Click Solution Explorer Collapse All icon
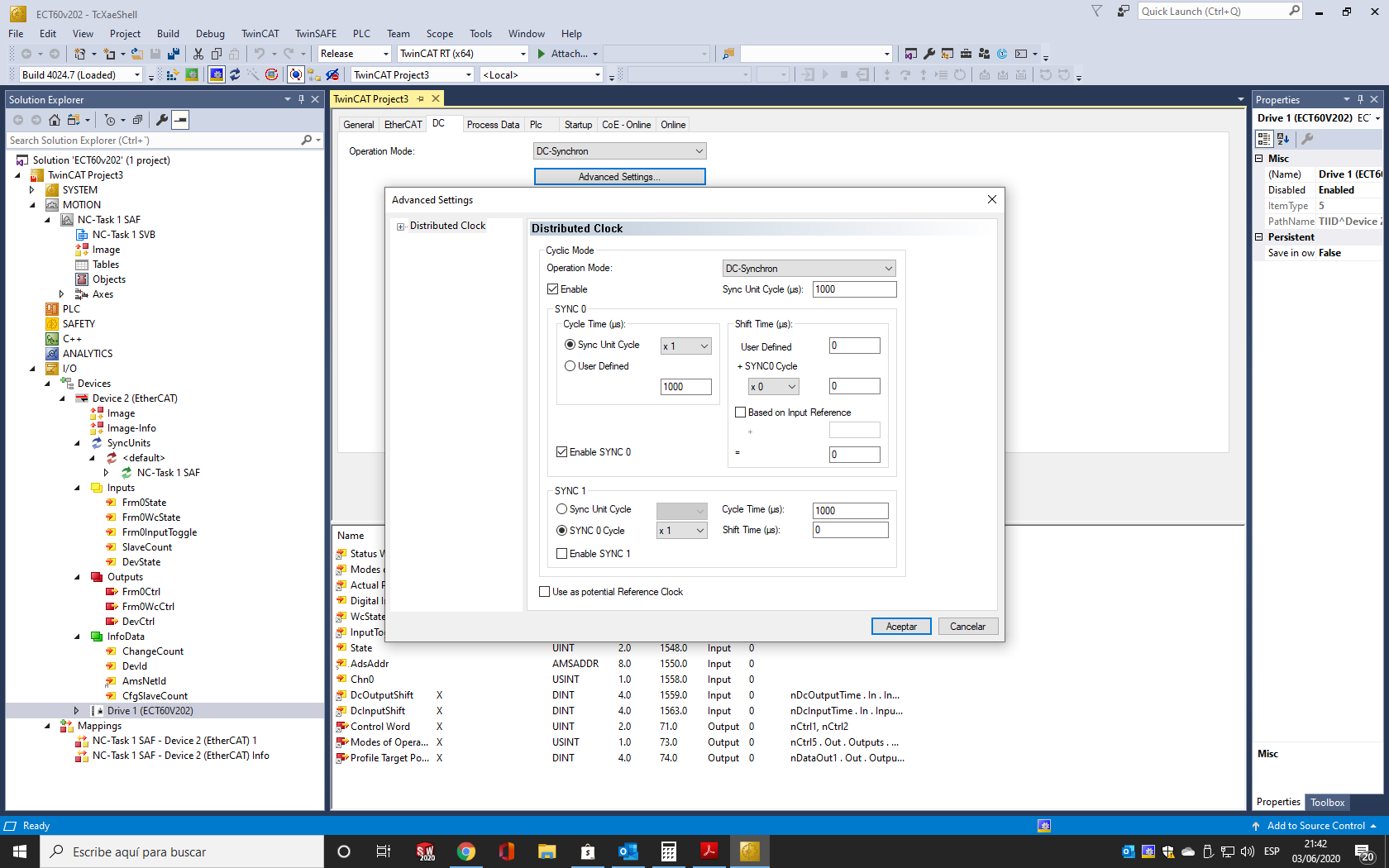This screenshot has height=868, width=1389. 137,120
